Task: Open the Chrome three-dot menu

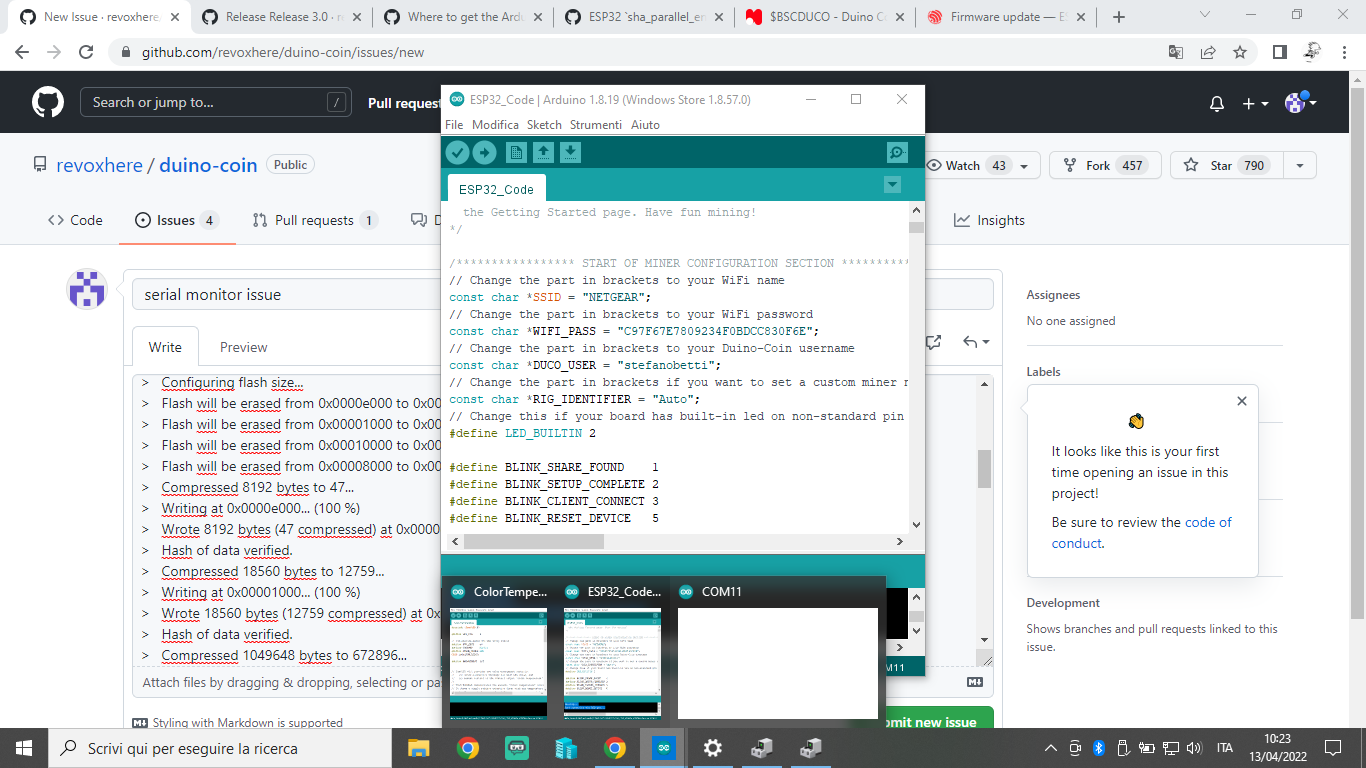Action: (x=1345, y=52)
